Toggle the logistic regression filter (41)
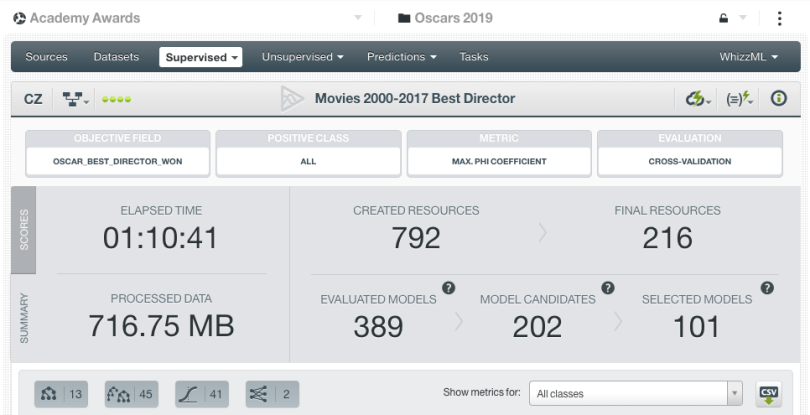Viewport: 810px width, 415px height. 202,394
